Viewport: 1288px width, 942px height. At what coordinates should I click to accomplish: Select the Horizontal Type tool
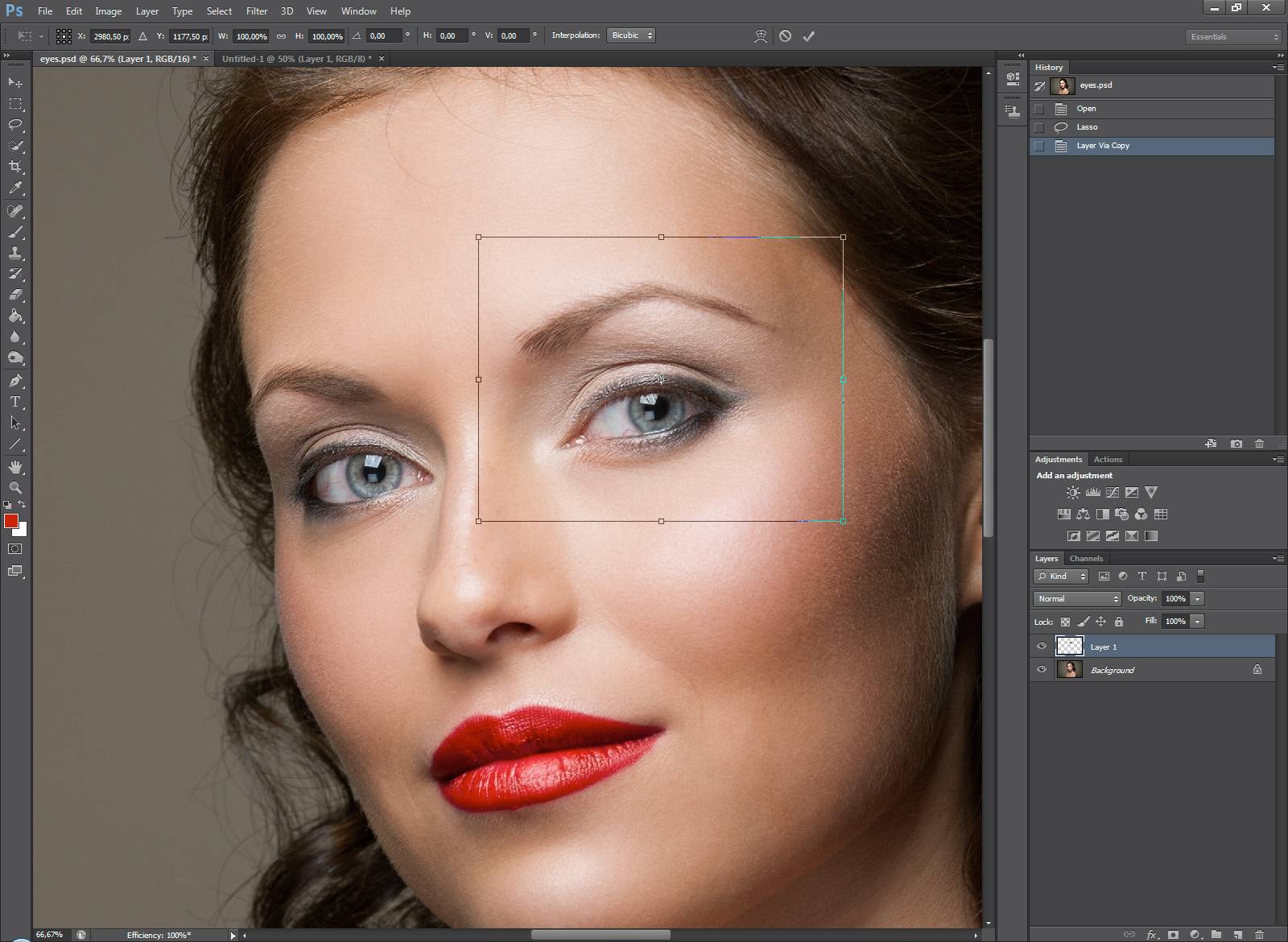pyautogui.click(x=15, y=402)
